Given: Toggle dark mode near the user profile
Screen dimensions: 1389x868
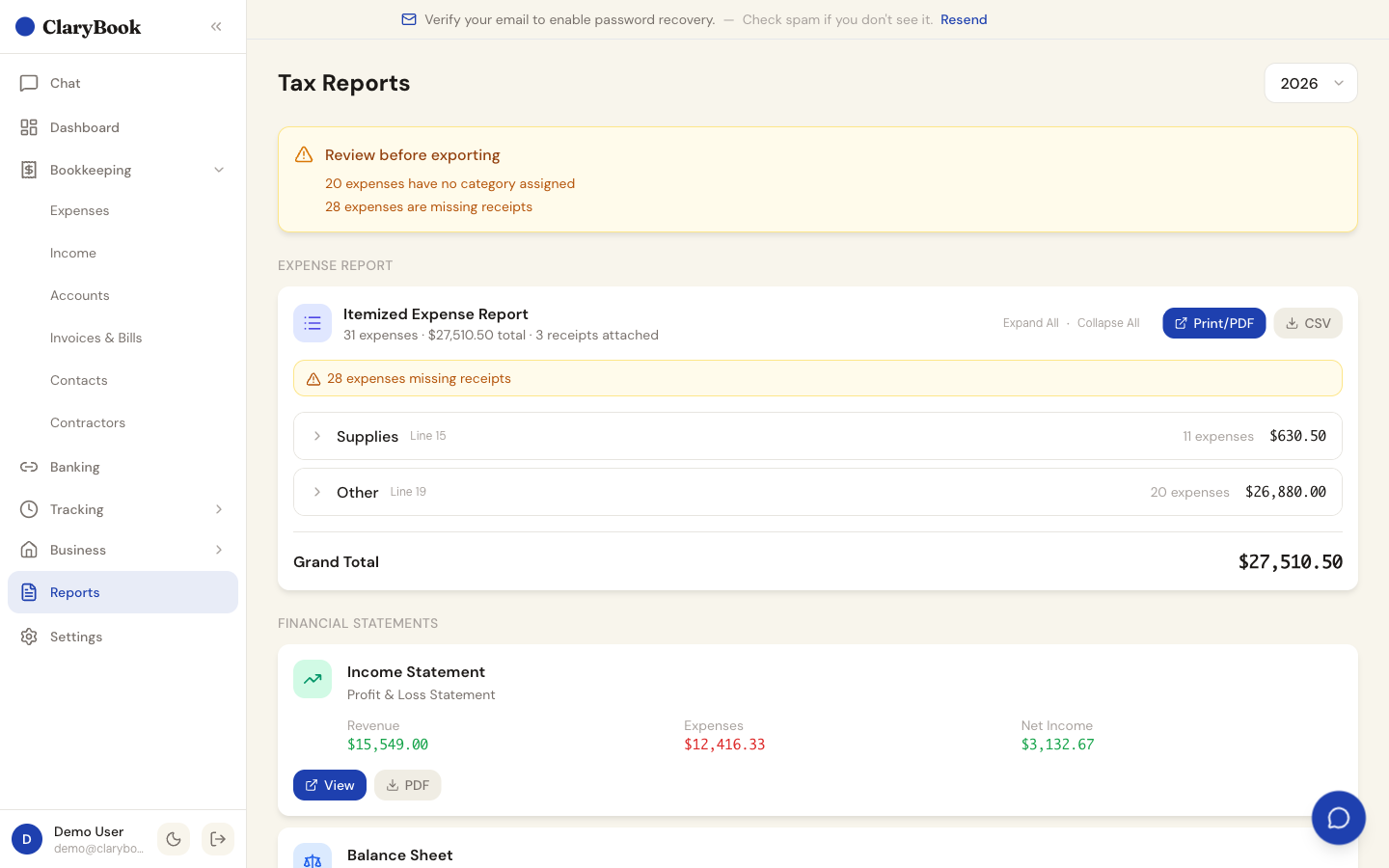Looking at the screenshot, I should (174, 839).
